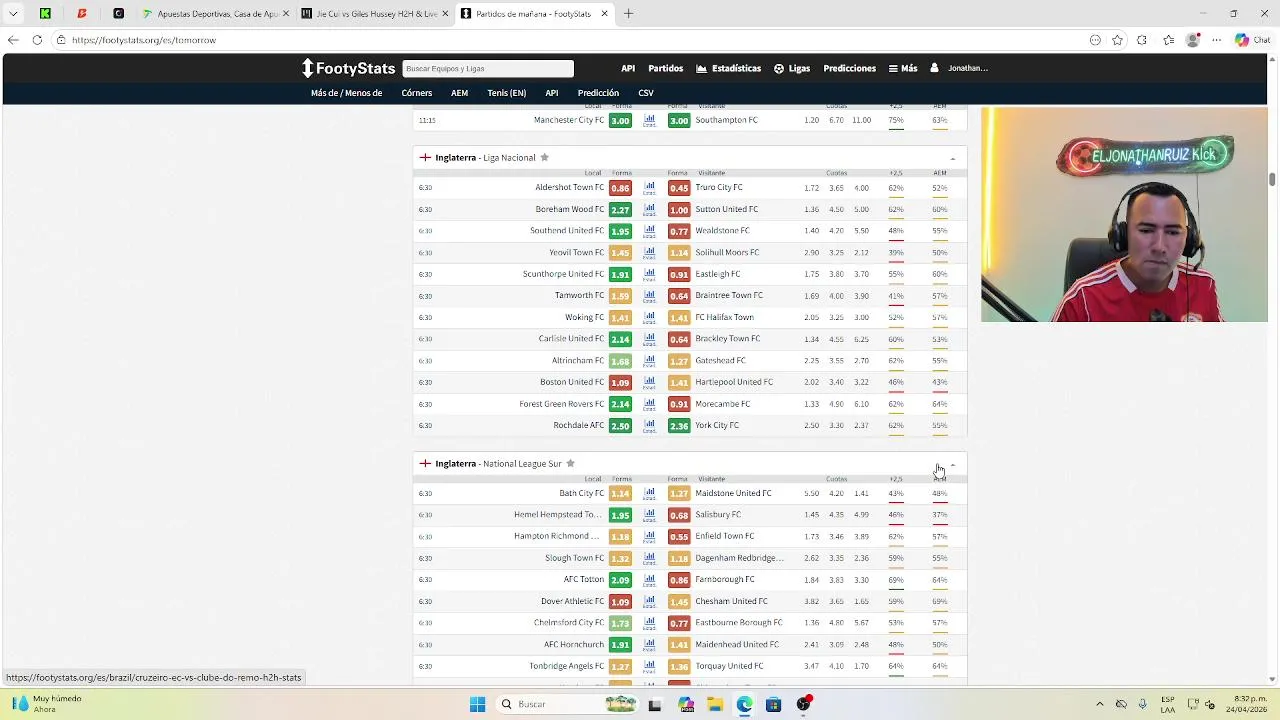Close the Partidos de mañana tab

pos(604,14)
